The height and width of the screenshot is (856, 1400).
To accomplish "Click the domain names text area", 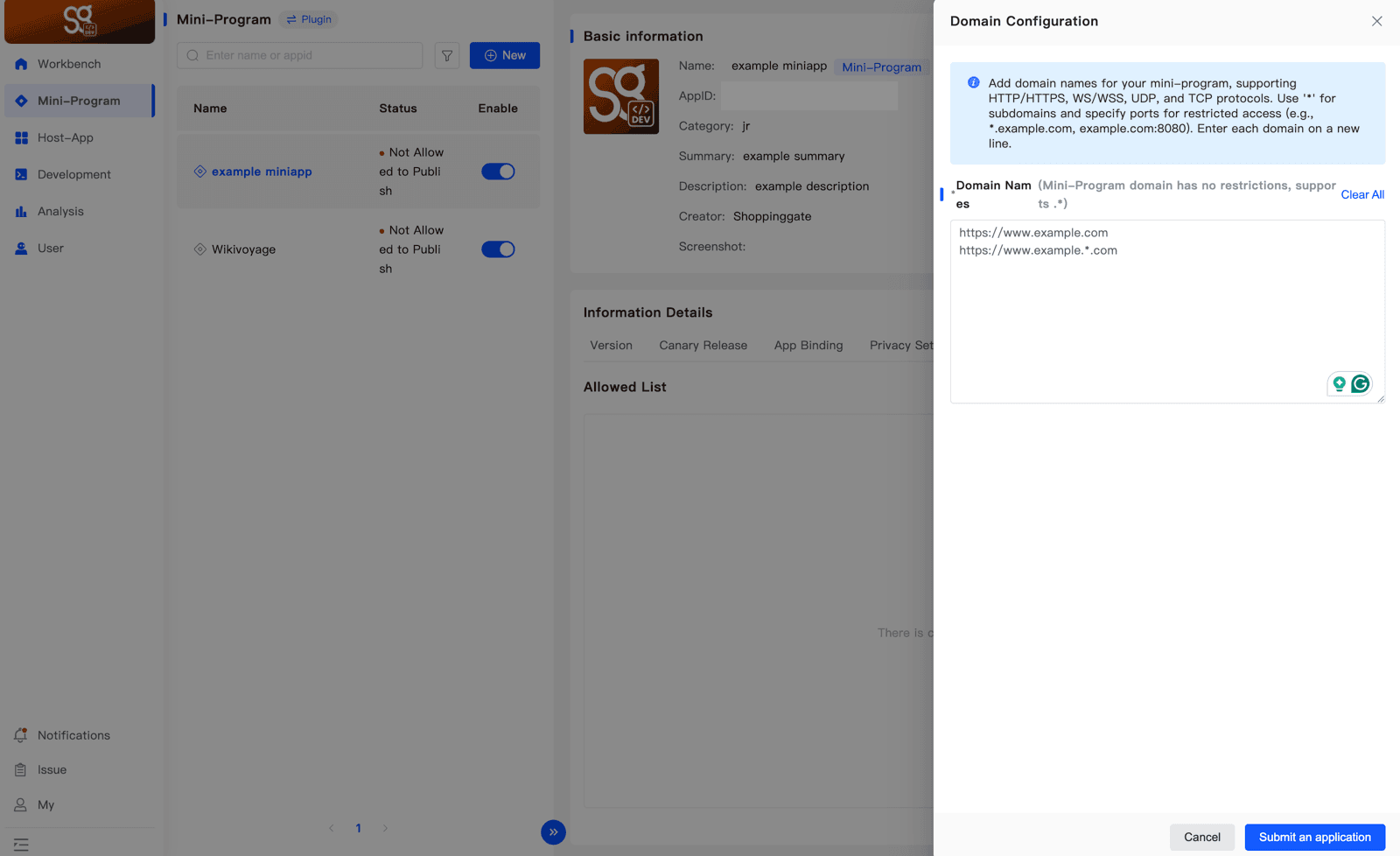I will [x=1167, y=312].
